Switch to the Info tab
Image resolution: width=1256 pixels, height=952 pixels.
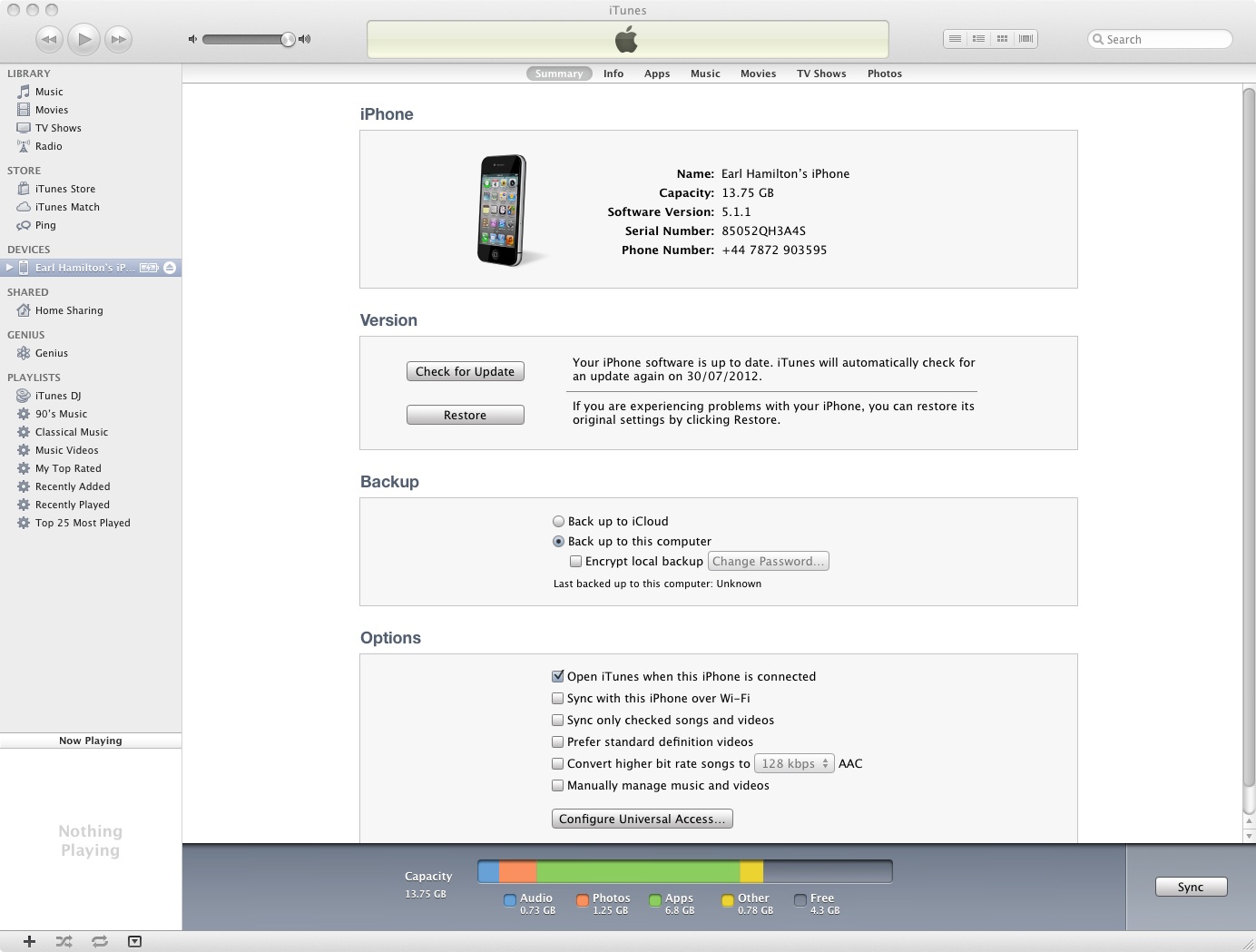coord(613,74)
